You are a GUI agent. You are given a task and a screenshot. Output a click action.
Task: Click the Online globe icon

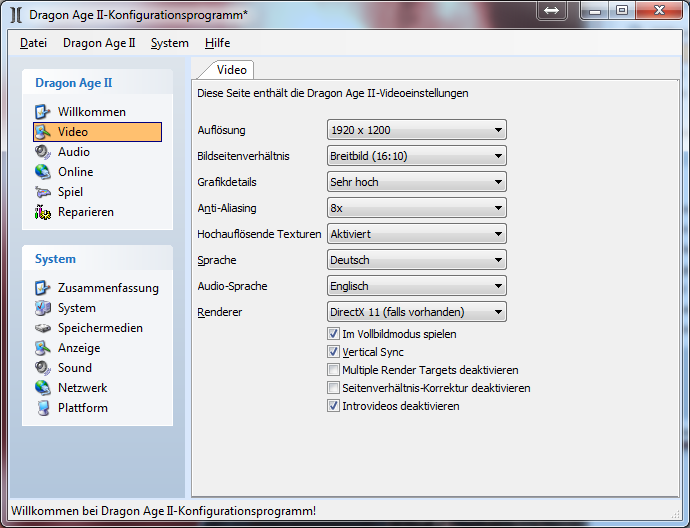43,172
